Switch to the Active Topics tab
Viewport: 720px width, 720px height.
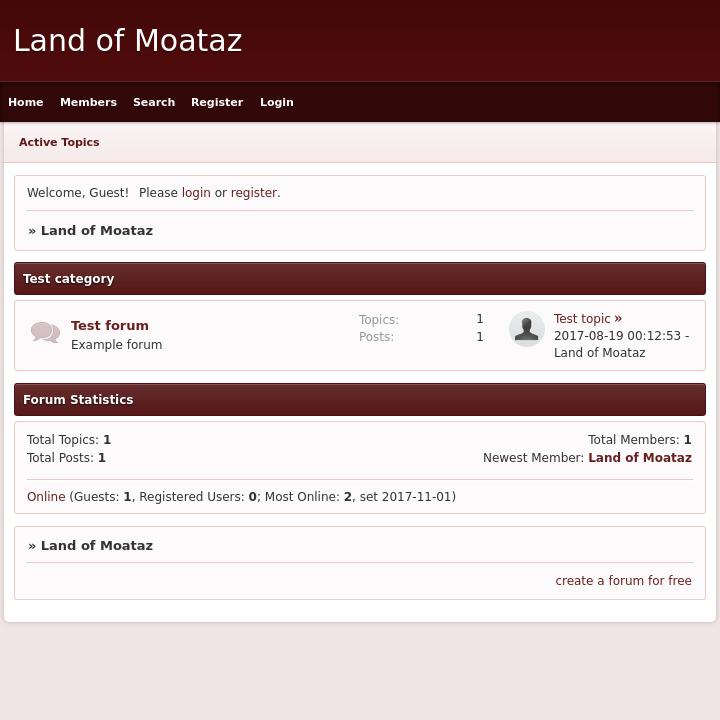tap(59, 142)
